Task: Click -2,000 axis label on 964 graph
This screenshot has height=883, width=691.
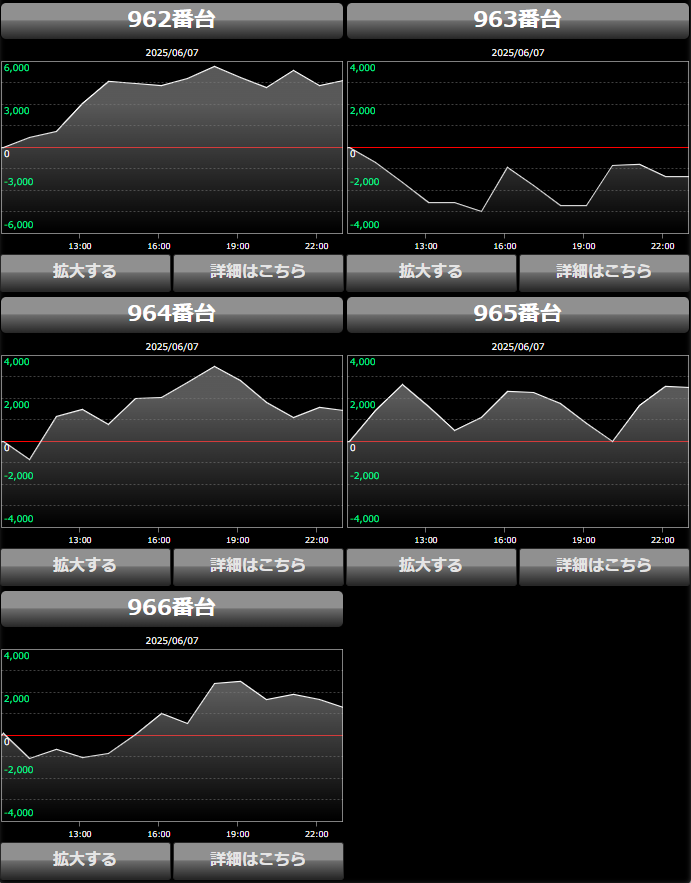Action: (x=18, y=476)
